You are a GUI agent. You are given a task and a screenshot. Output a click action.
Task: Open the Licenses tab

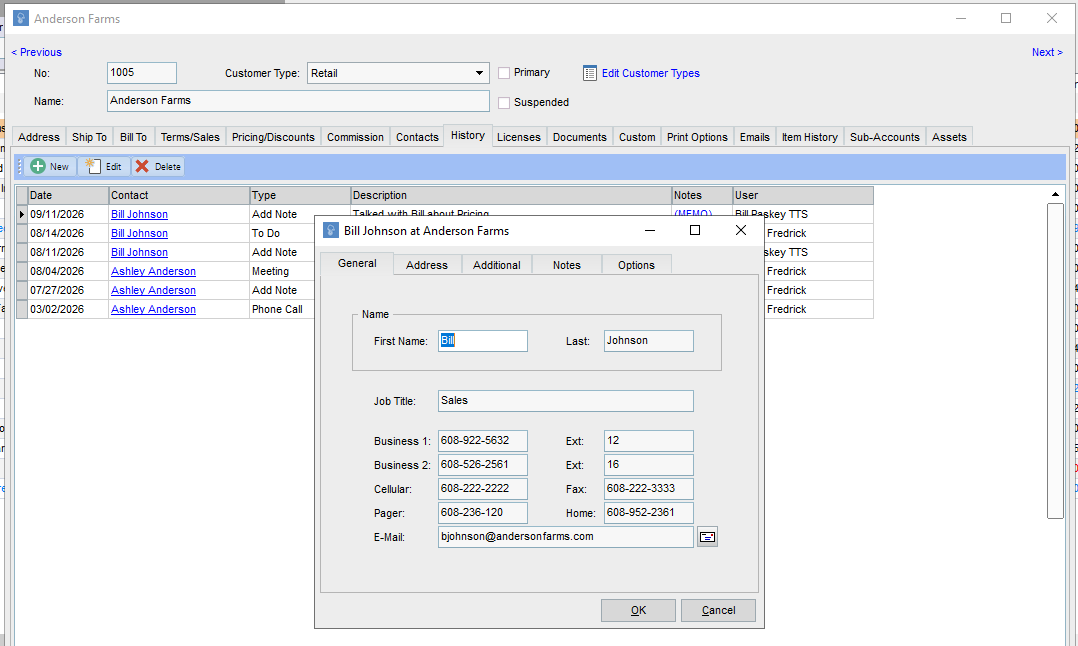519,137
